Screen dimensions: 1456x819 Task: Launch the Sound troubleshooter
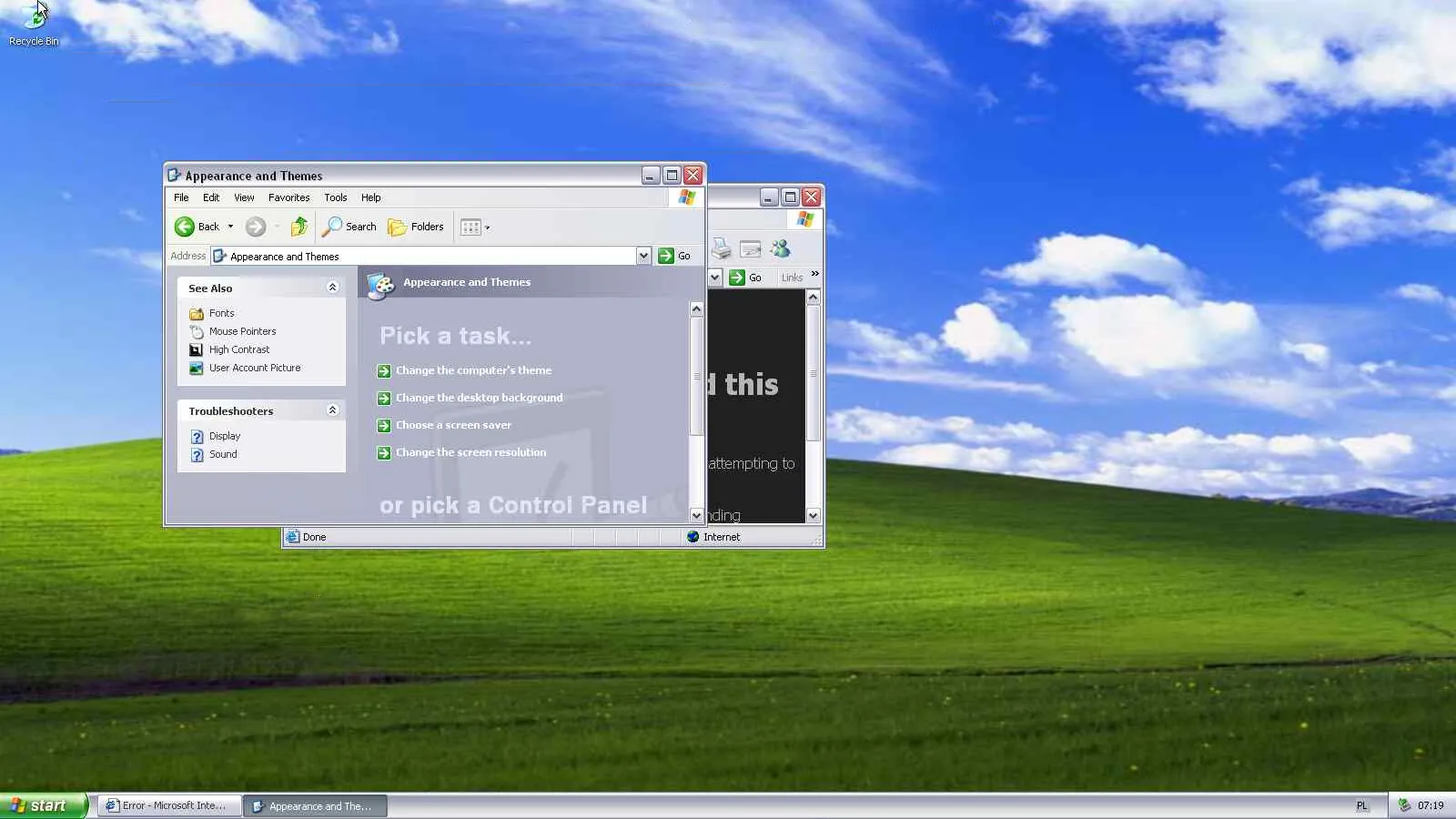(223, 454)
